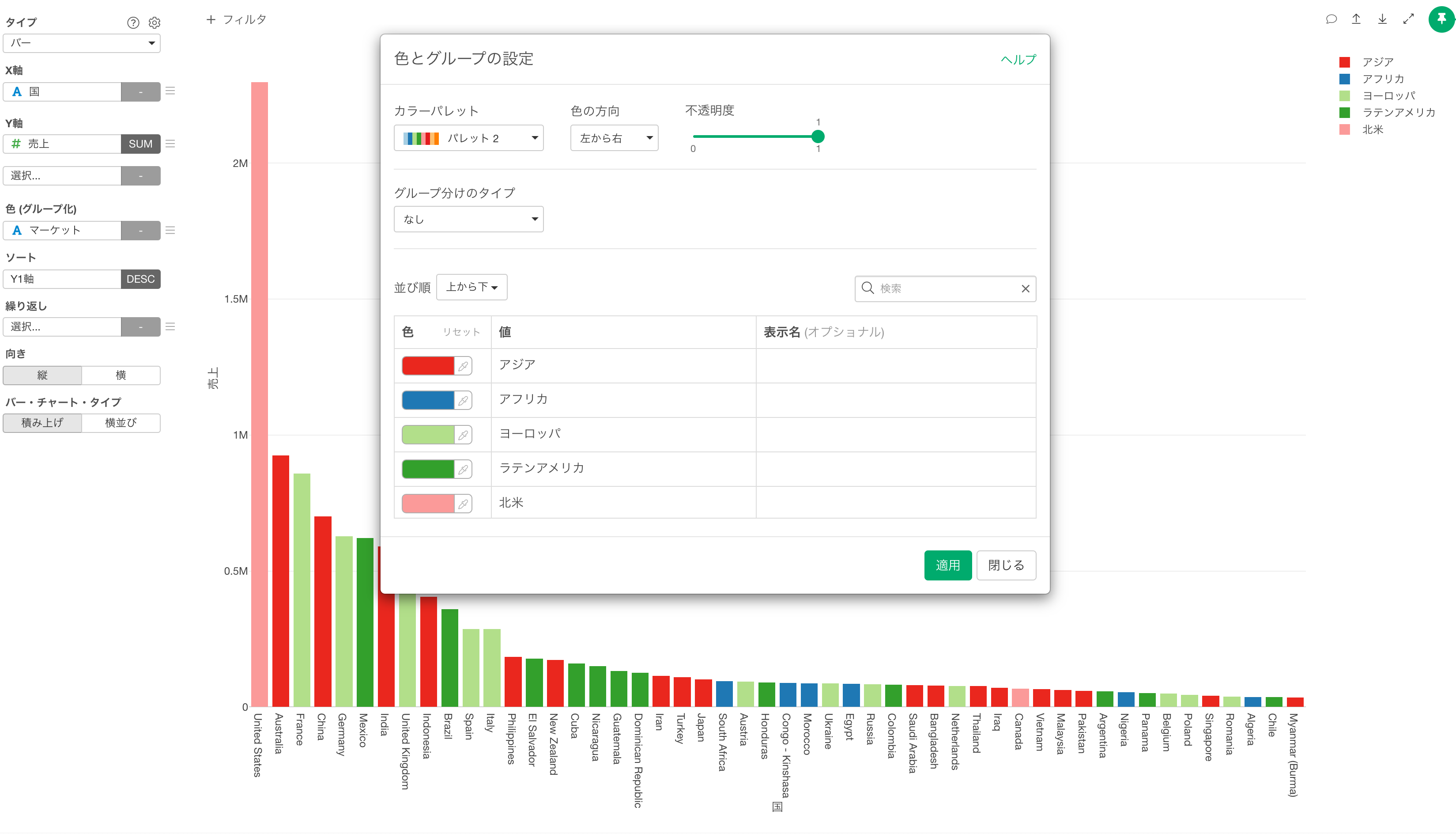Viewport: 1456px width, 834px height.
Task: Toggle sort direction DESC
Action: tap(140, 279)
